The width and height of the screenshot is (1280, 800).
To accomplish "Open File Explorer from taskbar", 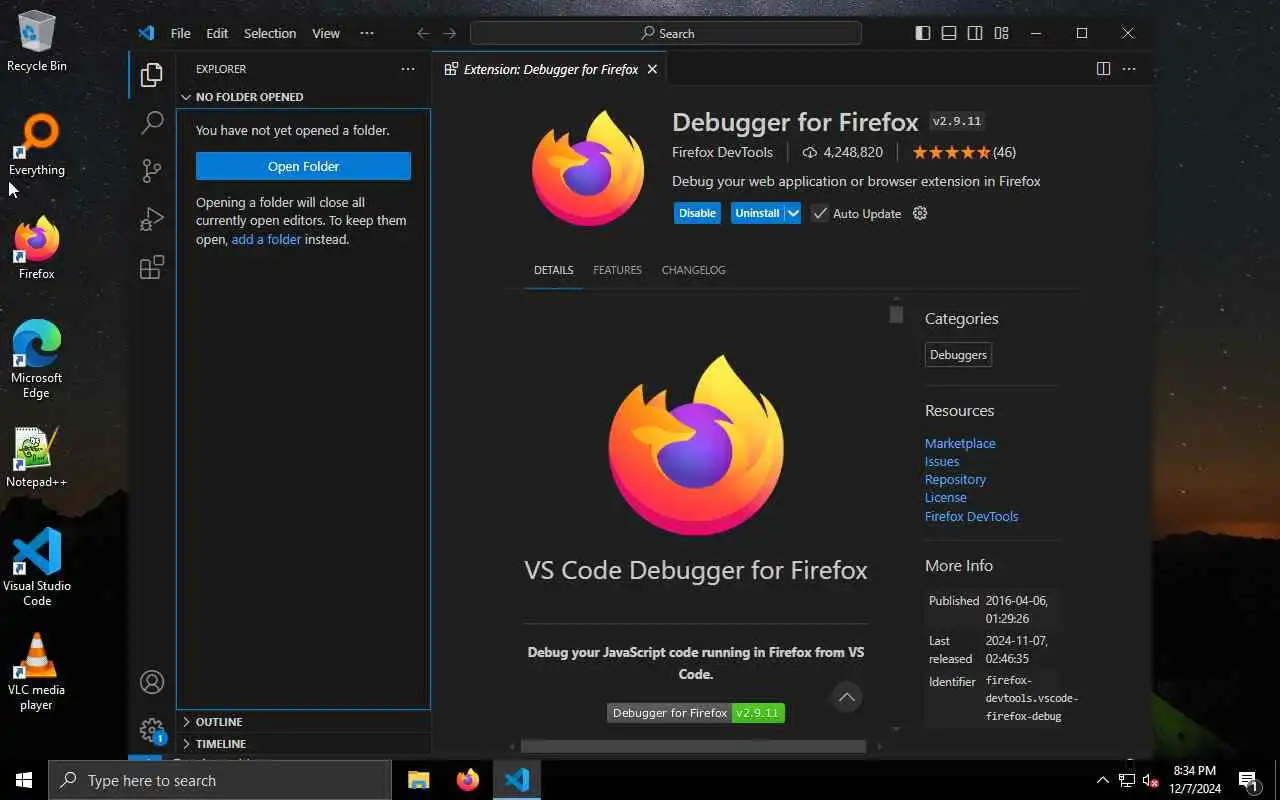I will coord(418,780).
